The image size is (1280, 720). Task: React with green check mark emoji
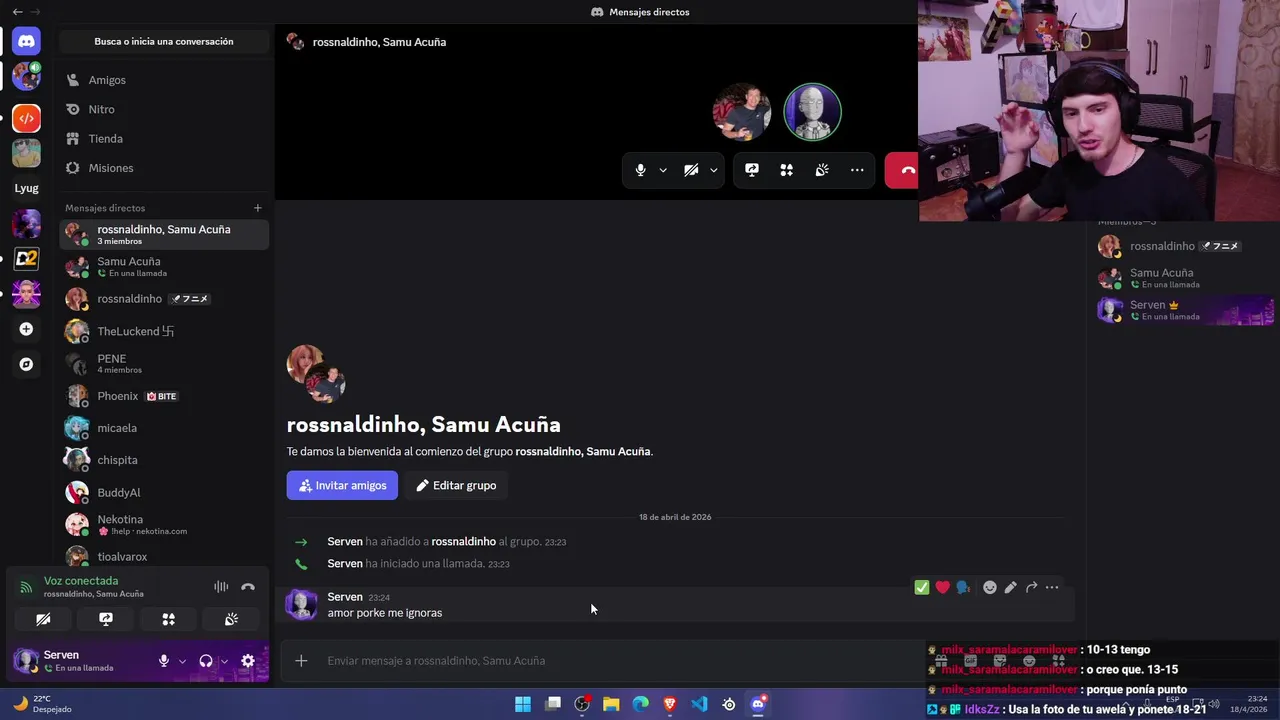(922, 587)
